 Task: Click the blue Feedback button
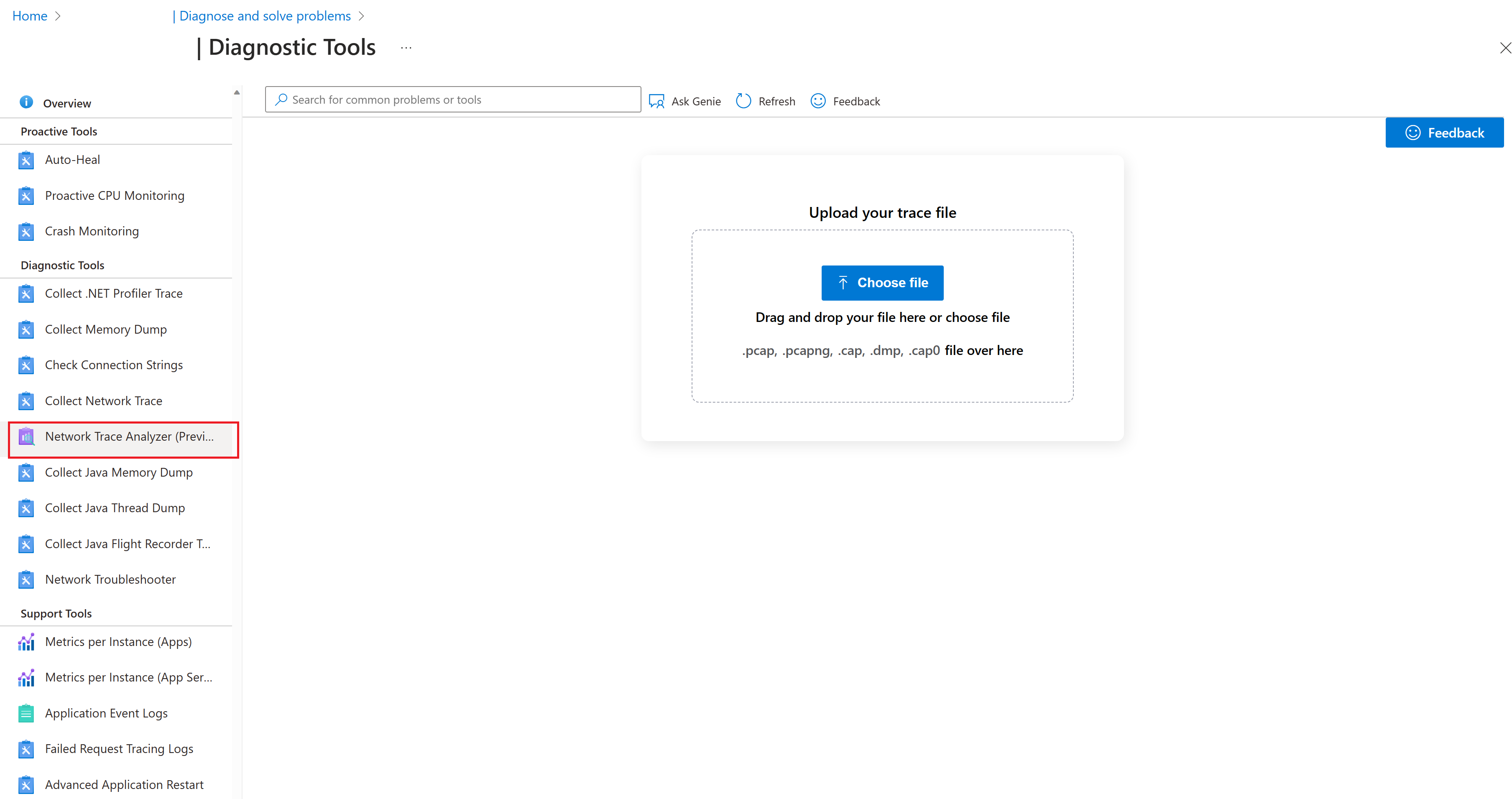coord(1444,133)
